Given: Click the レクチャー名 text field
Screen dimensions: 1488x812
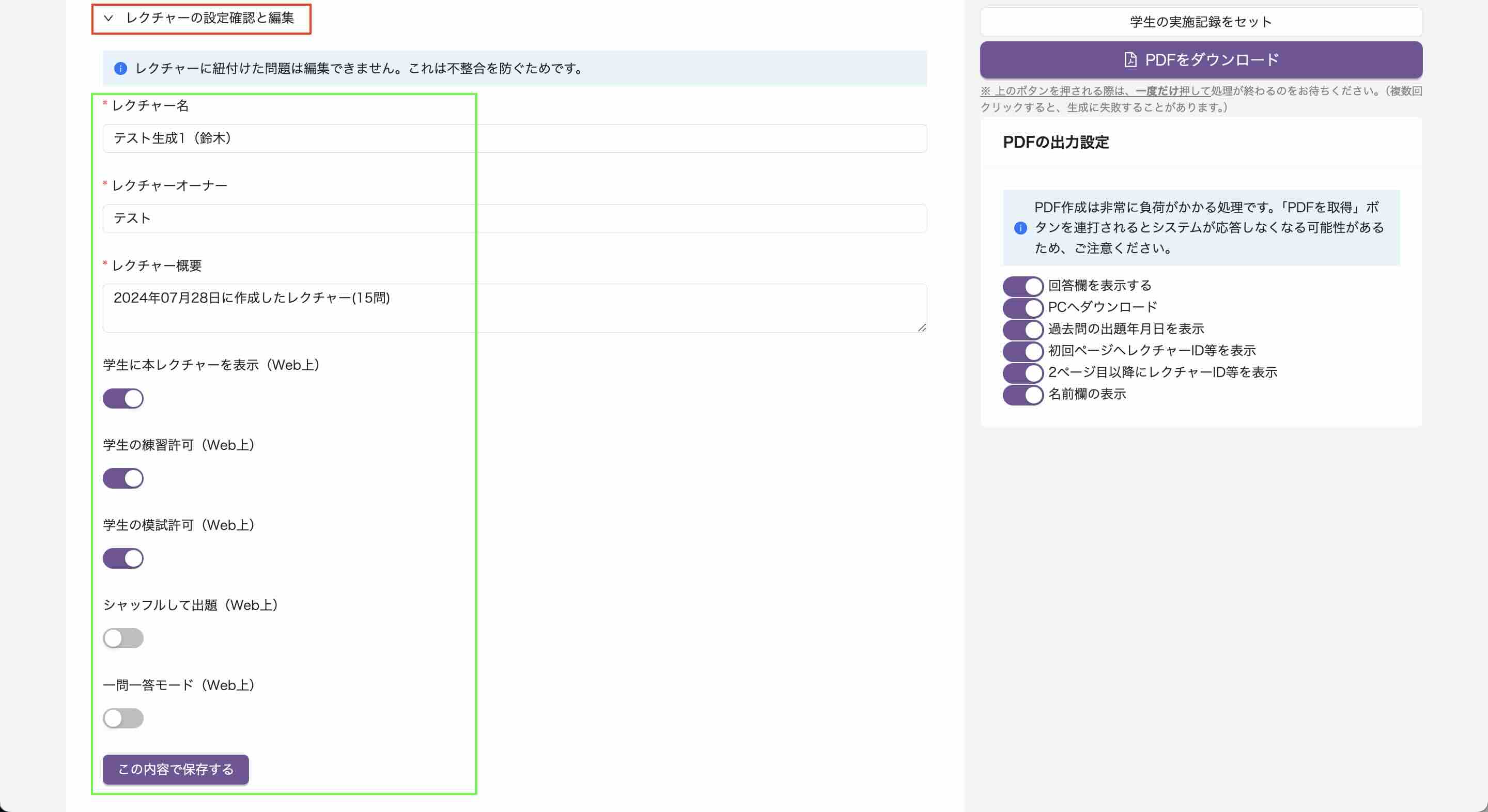Looking at the screenshot, I should pos(514,138).
